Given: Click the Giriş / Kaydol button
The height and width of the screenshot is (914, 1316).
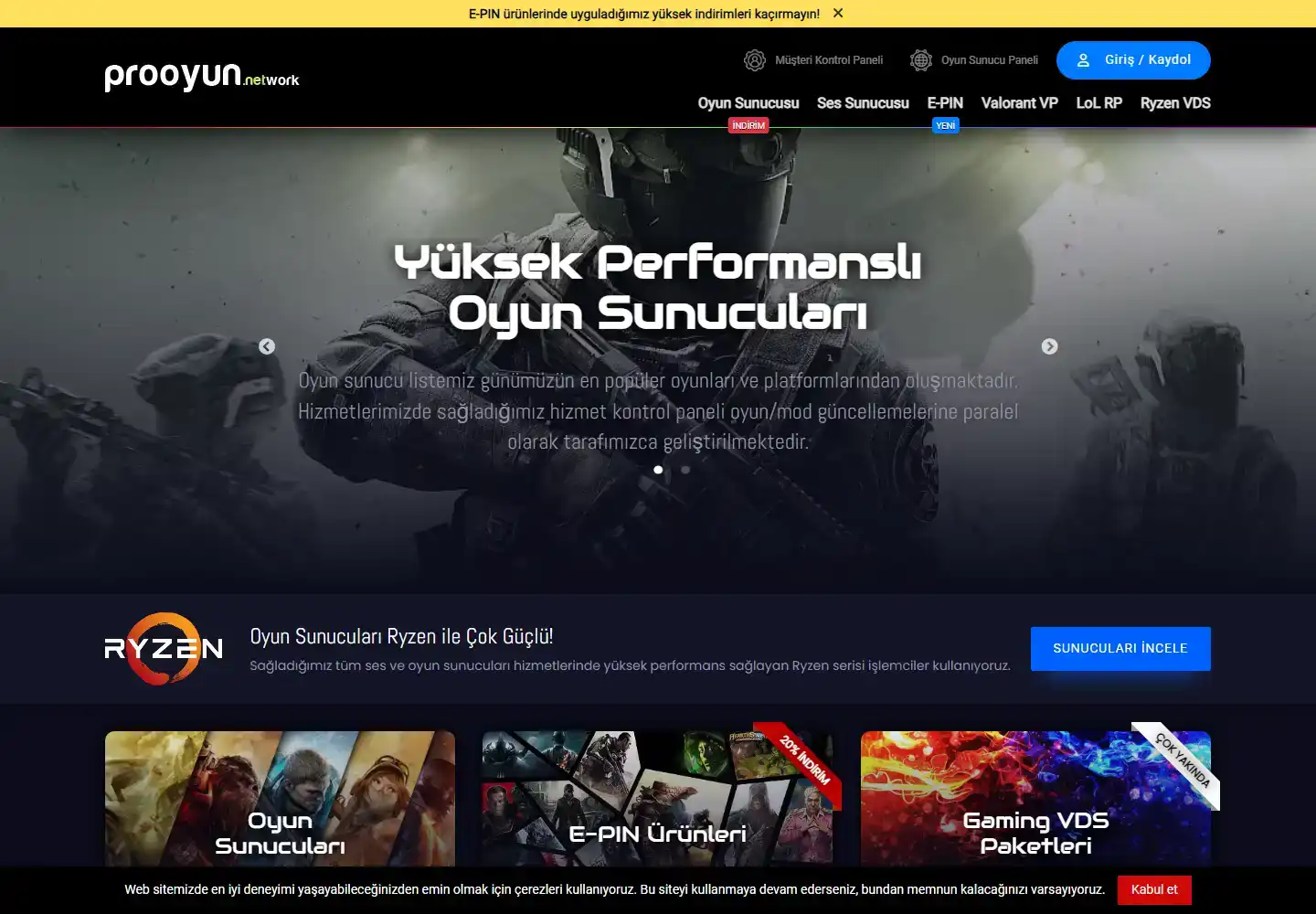Looking at the screenshot, I should [1133, 60].
